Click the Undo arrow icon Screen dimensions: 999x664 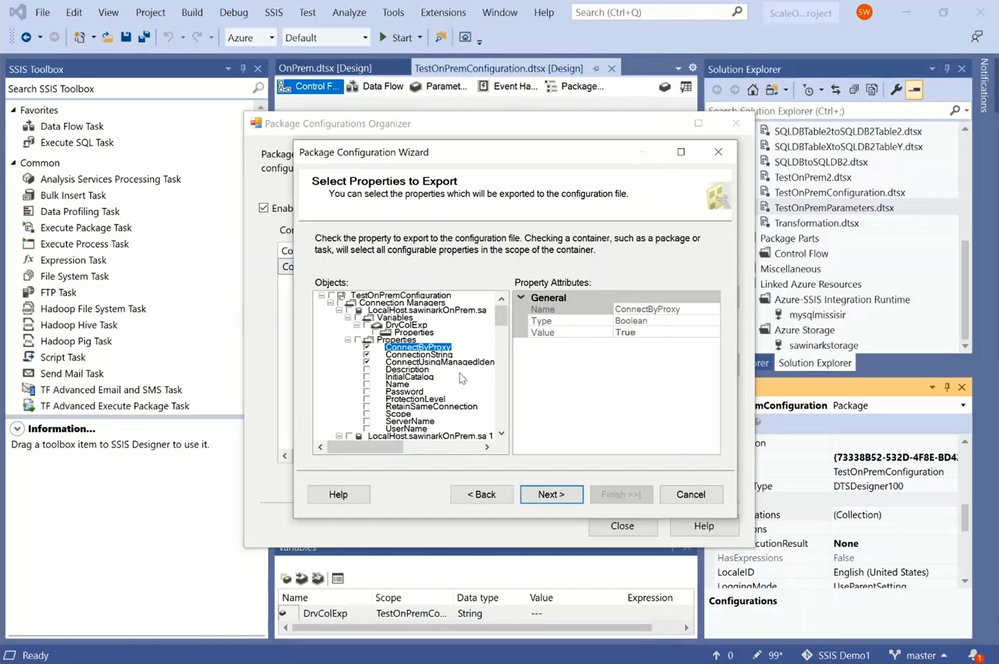pyautogui.click(x=168, y=38)
